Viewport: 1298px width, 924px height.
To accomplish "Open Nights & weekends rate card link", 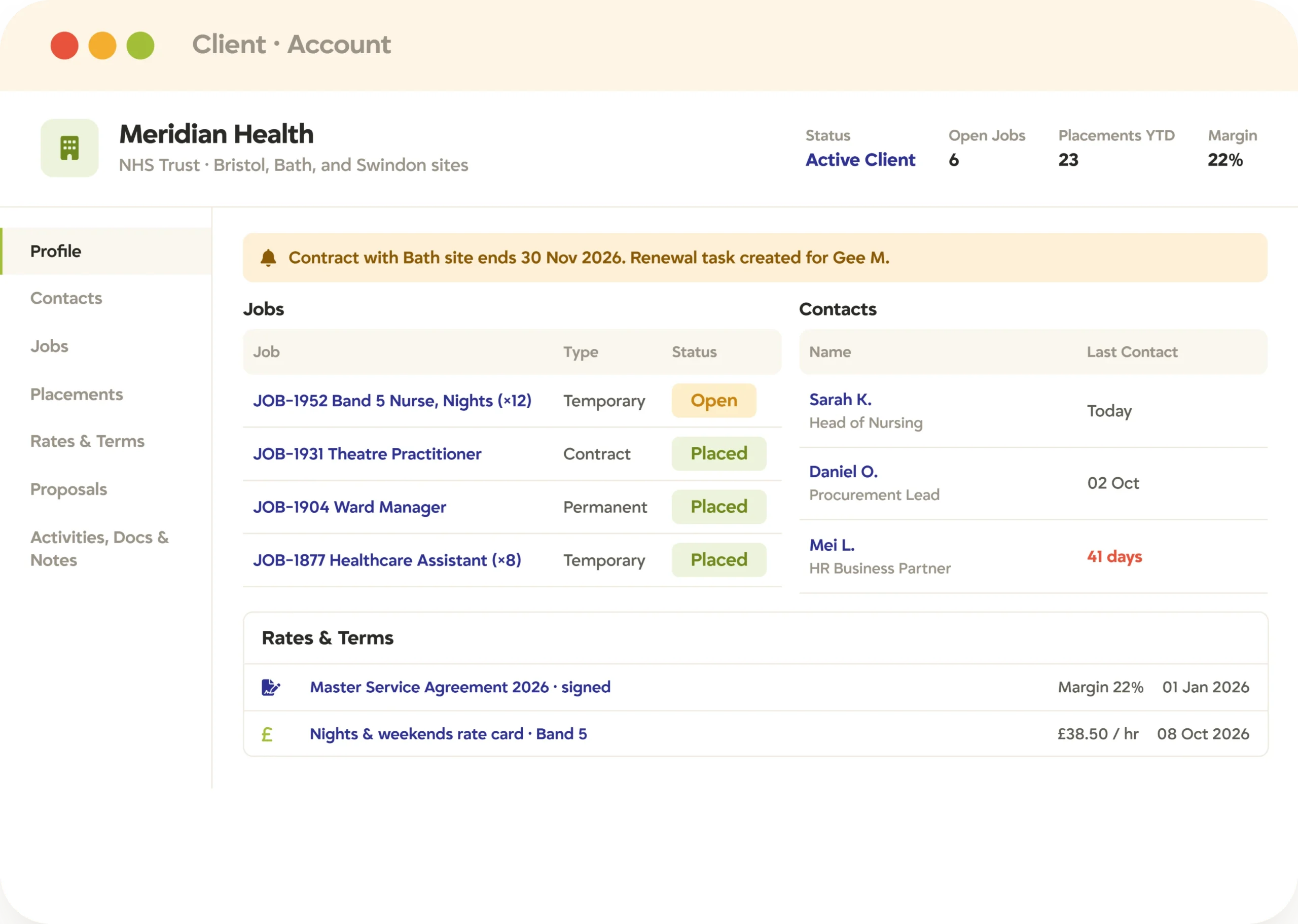I will click(448, 734).
